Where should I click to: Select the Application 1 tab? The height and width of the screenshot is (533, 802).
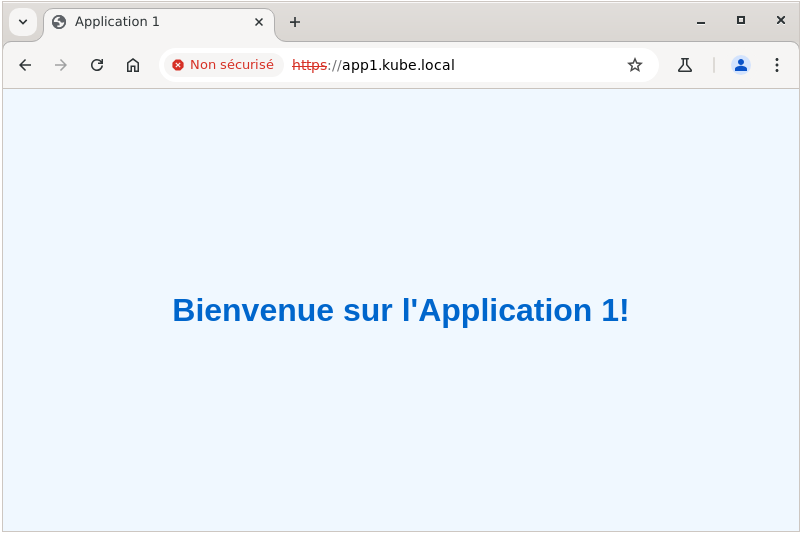(150, 22)
